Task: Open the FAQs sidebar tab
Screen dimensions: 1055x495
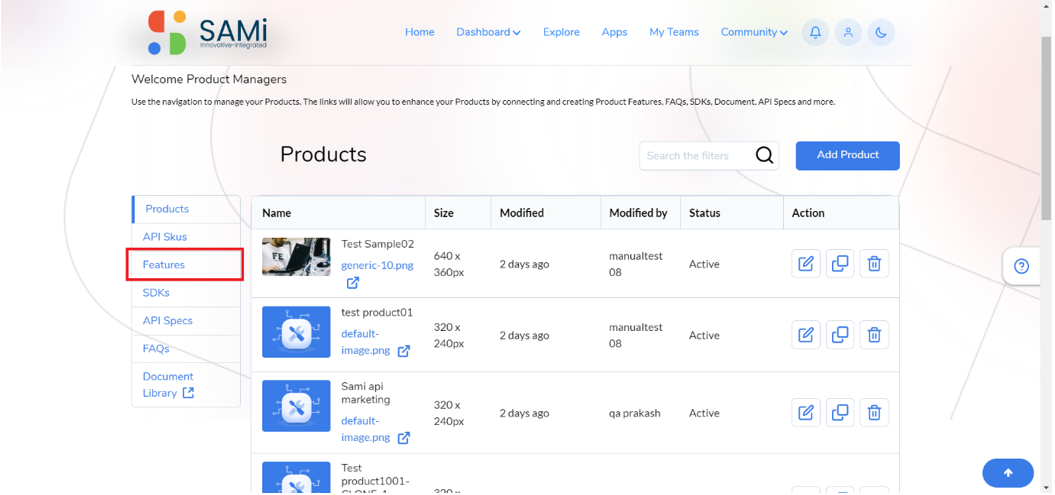Action: (186, 349)
